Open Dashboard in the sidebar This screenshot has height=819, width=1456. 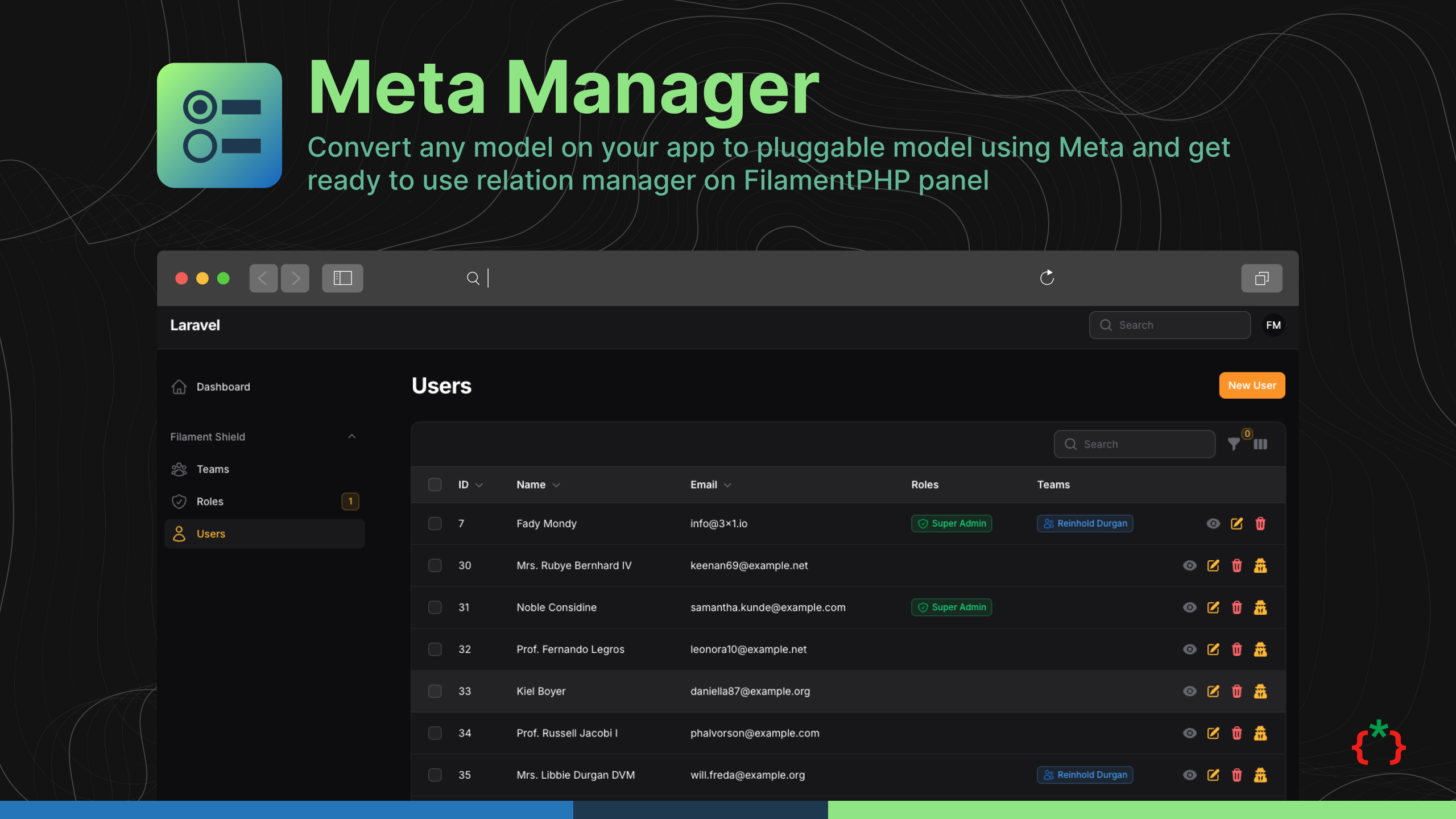(x=264, y=387)
